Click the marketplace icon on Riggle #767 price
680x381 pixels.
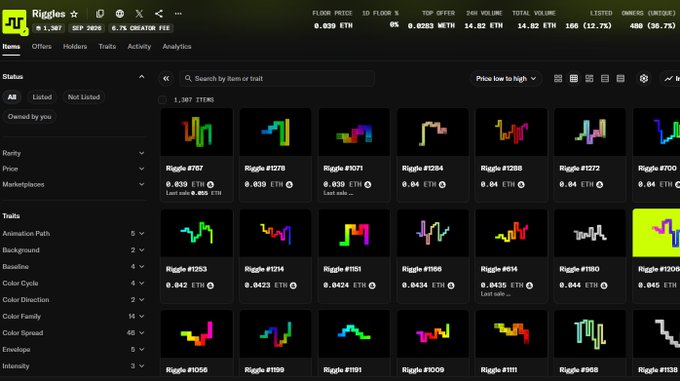point(210,185)
